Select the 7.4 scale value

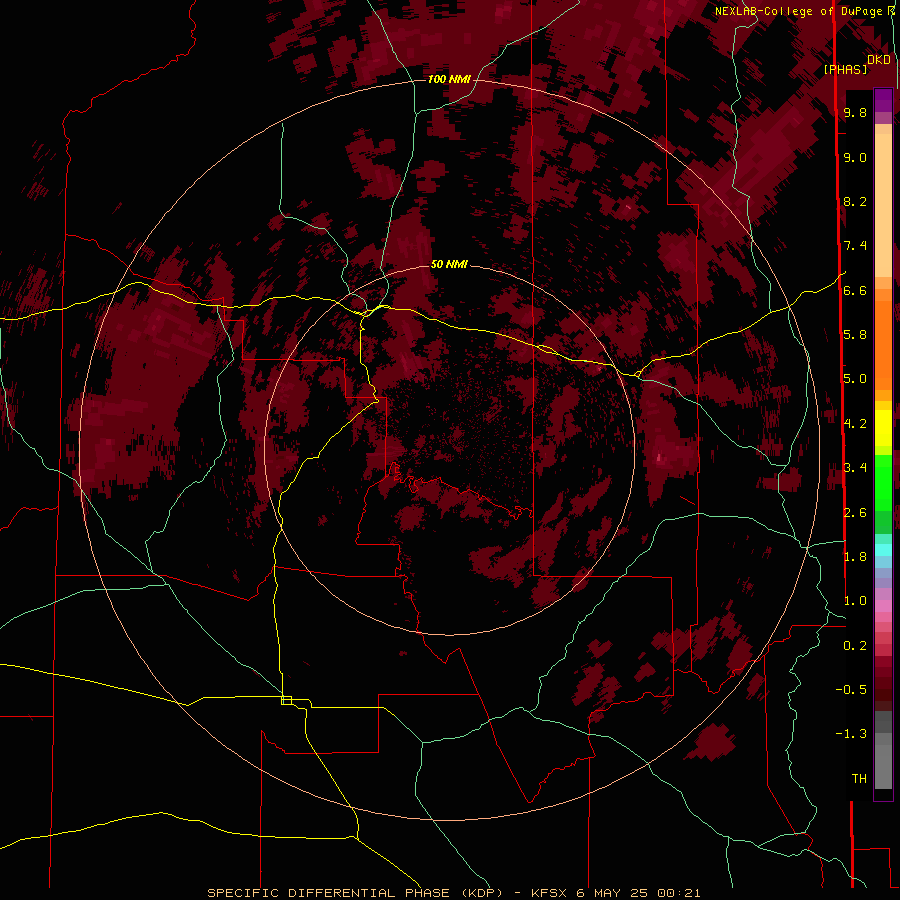[x=855, y=246]
